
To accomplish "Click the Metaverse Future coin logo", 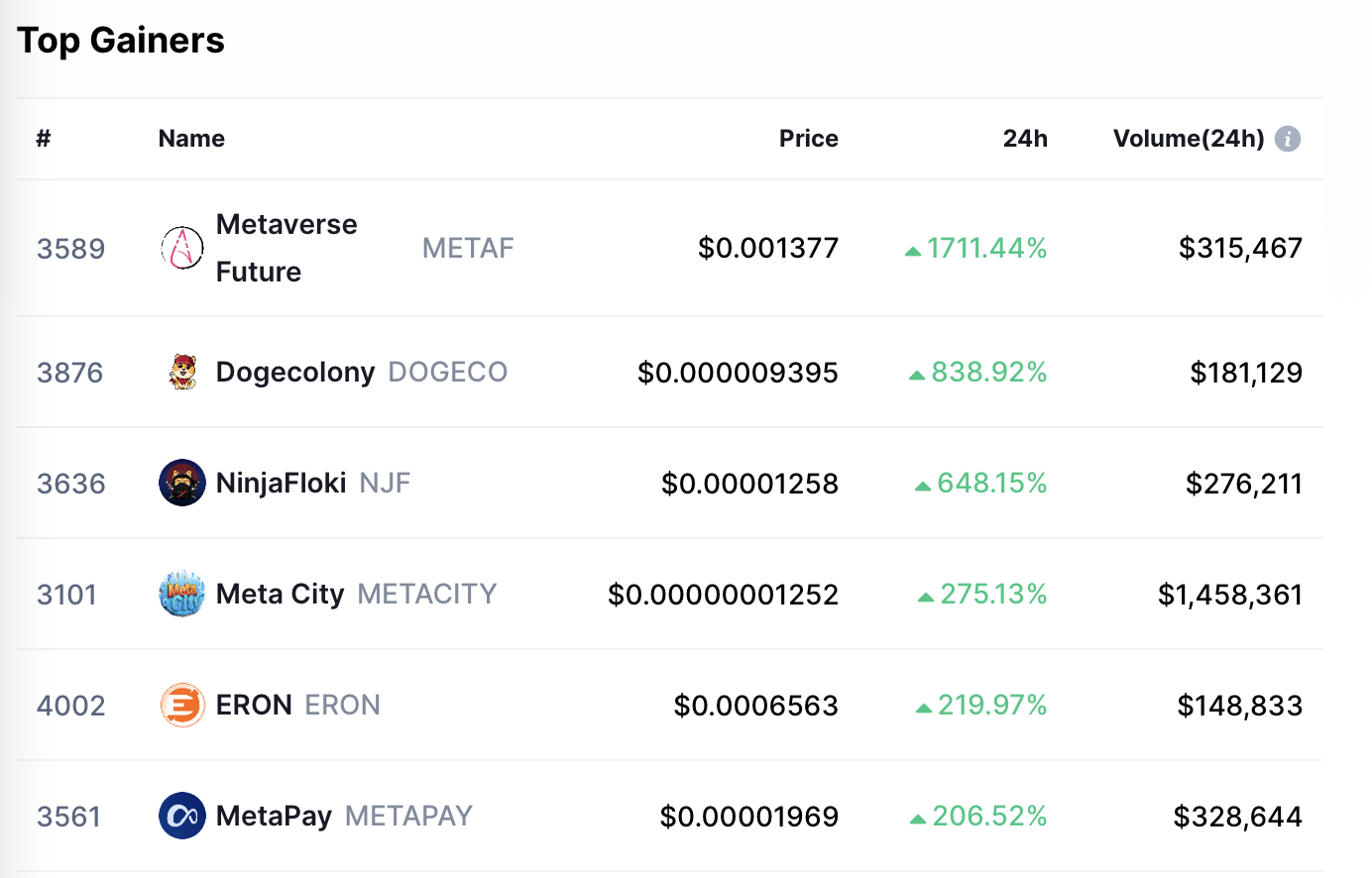I will [x=182, y=248].
